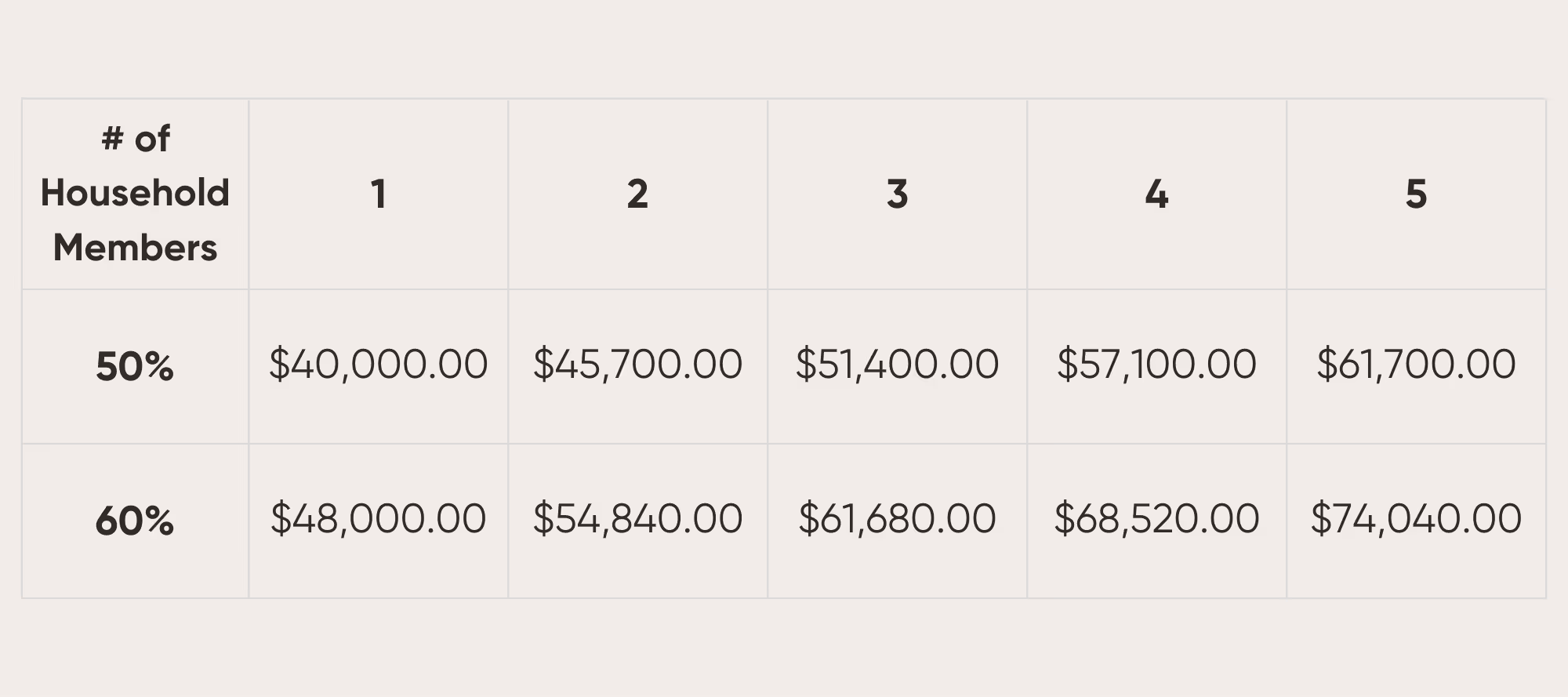This screenshot has width=1568, height=697.
Task: Click the $57,100.00 value
Action: tap(1157, 365)
